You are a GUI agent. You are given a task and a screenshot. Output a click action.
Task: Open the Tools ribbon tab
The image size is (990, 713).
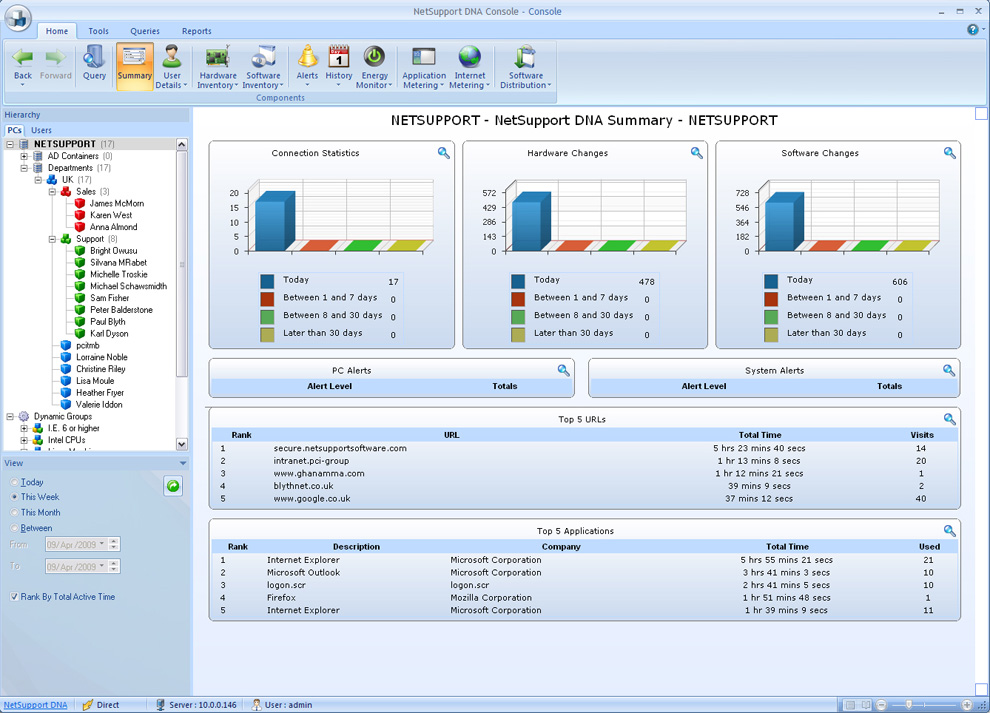(98, 31)
